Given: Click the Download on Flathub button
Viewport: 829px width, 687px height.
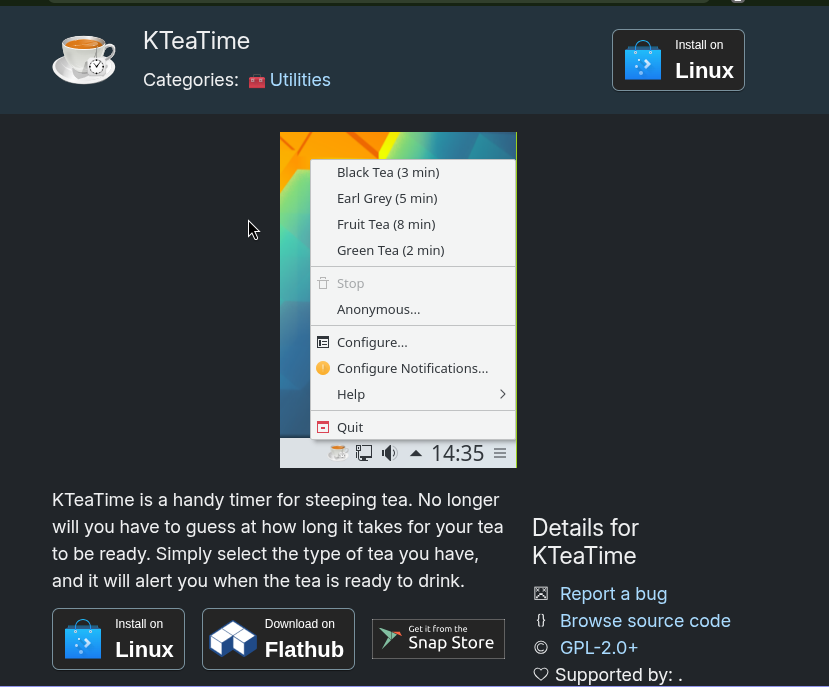Looking at the screenshot, I should 278,639.
